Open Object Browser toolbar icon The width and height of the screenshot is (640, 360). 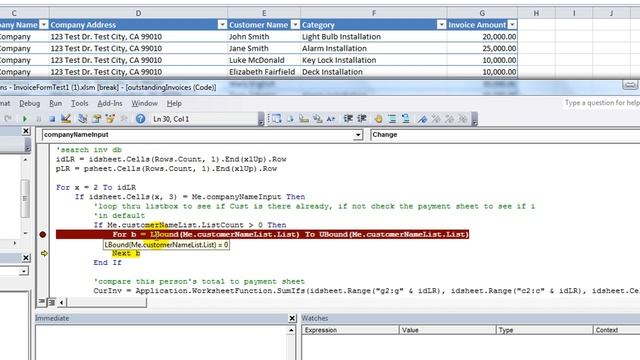pos(110,119)
